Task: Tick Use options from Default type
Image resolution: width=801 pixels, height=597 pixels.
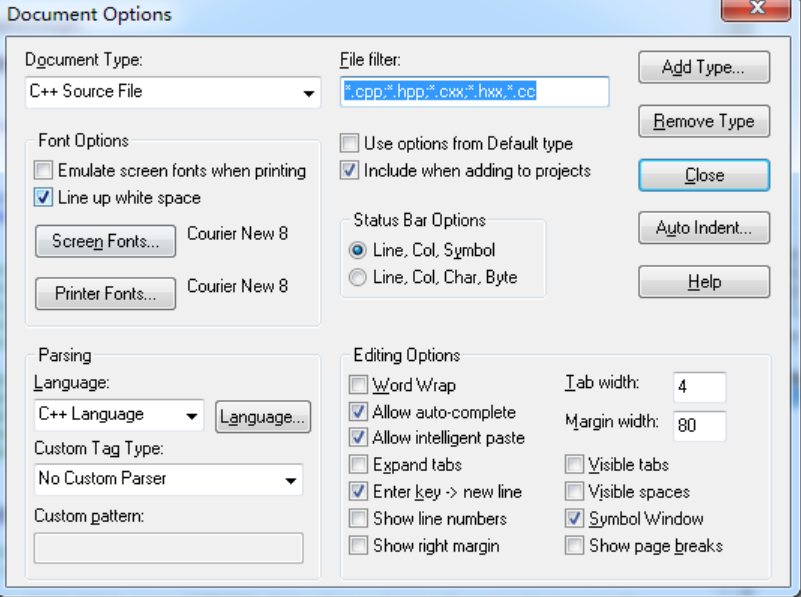Action: point(349,143)
